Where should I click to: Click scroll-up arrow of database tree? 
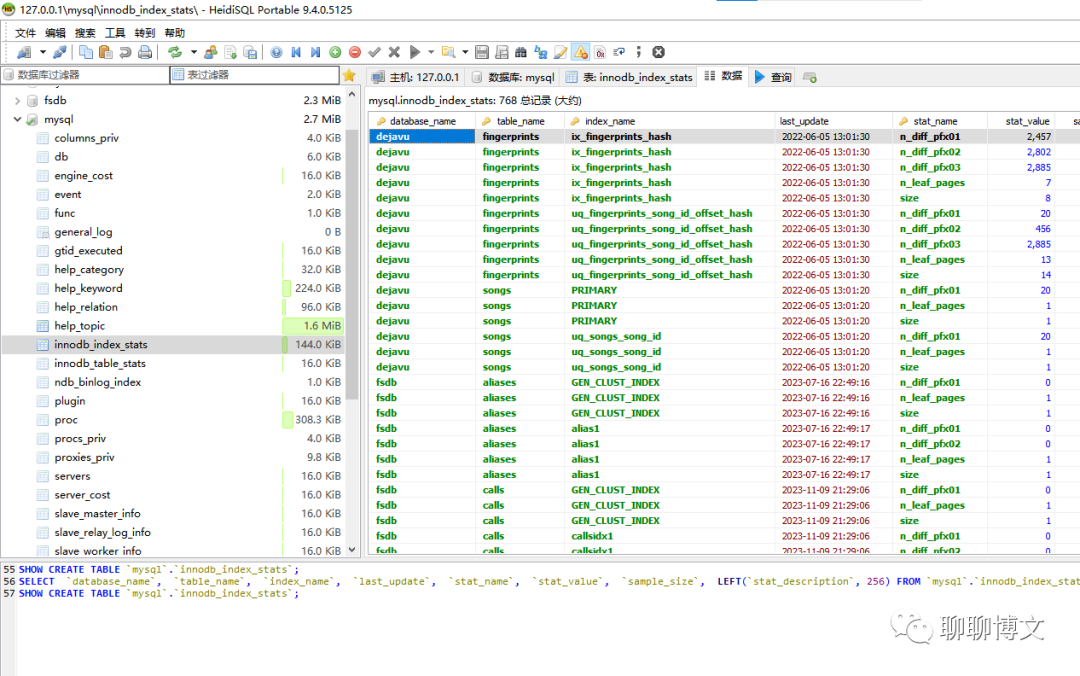pos(352,94)
